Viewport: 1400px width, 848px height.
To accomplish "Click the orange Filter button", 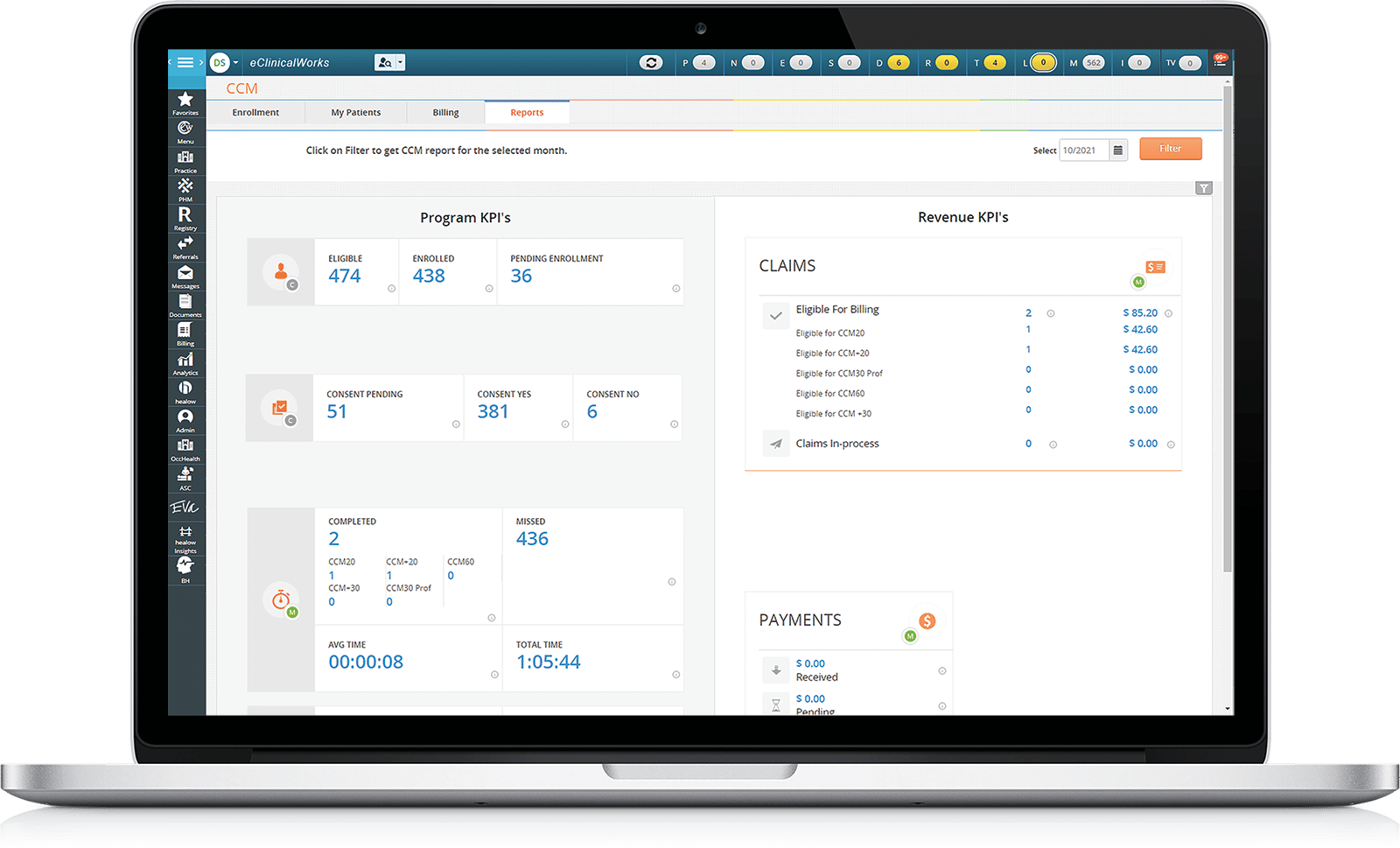I will [1170, 149].
